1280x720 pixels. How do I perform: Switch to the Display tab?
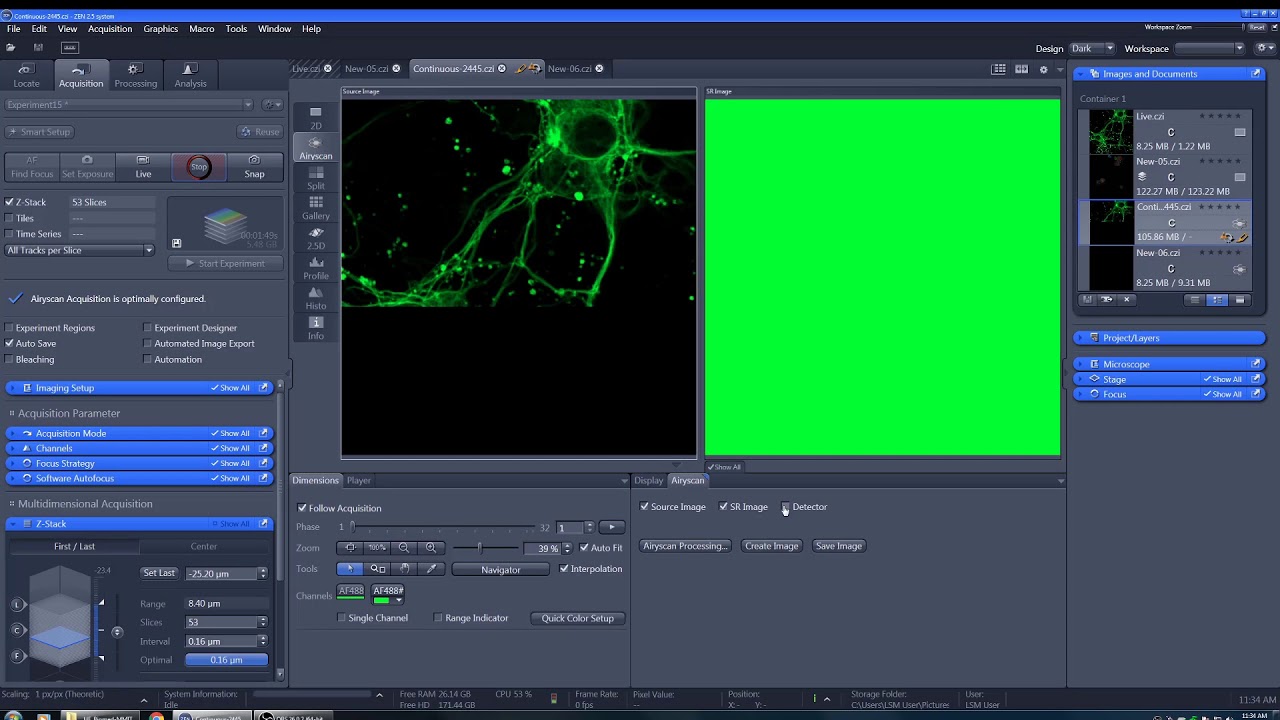click(x=648, y=481)
